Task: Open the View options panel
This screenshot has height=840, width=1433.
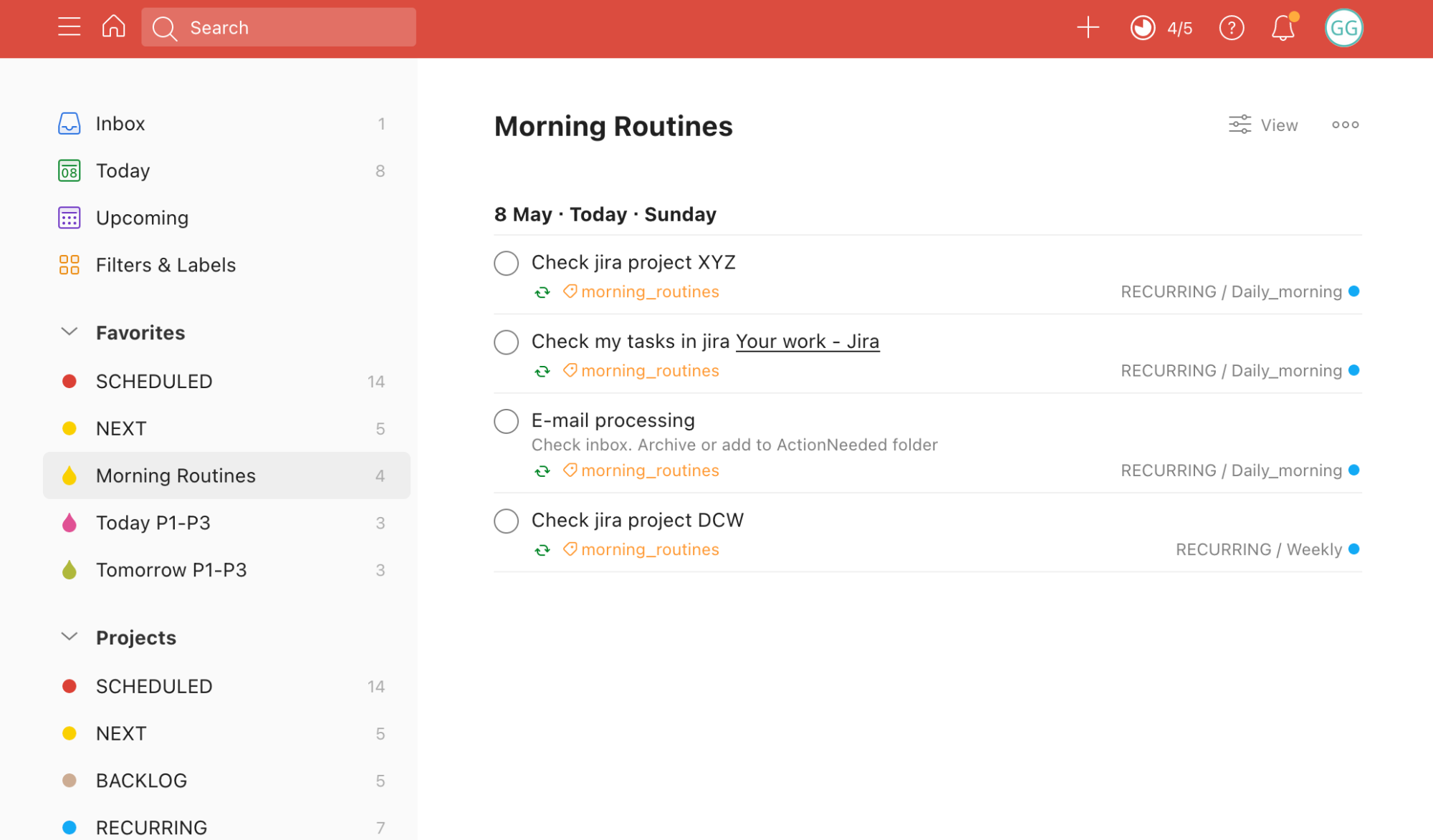Action: [x=1262, y=124]
